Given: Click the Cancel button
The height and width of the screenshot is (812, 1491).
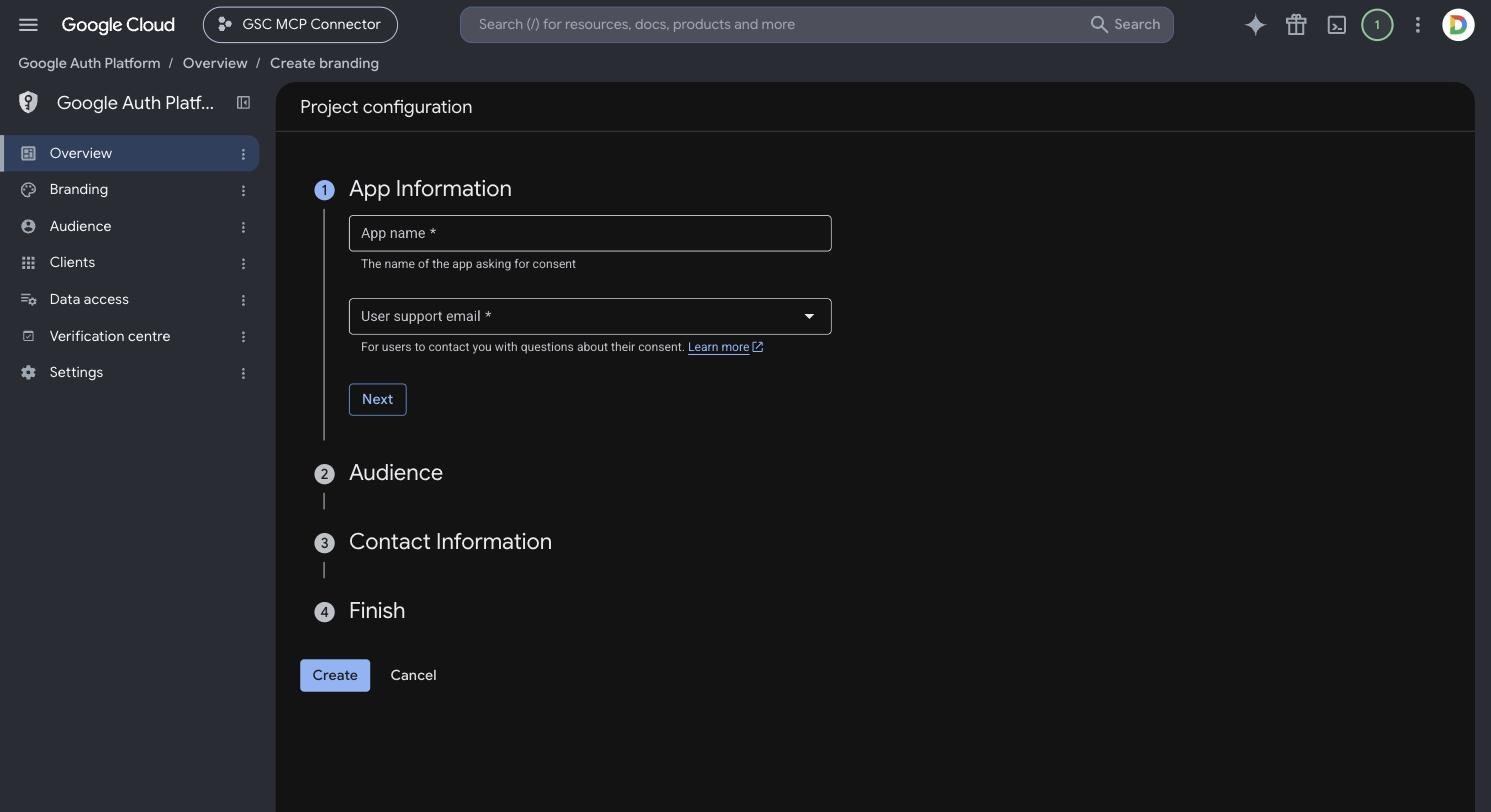Looking at the screenshot, I should pos(413,675).
